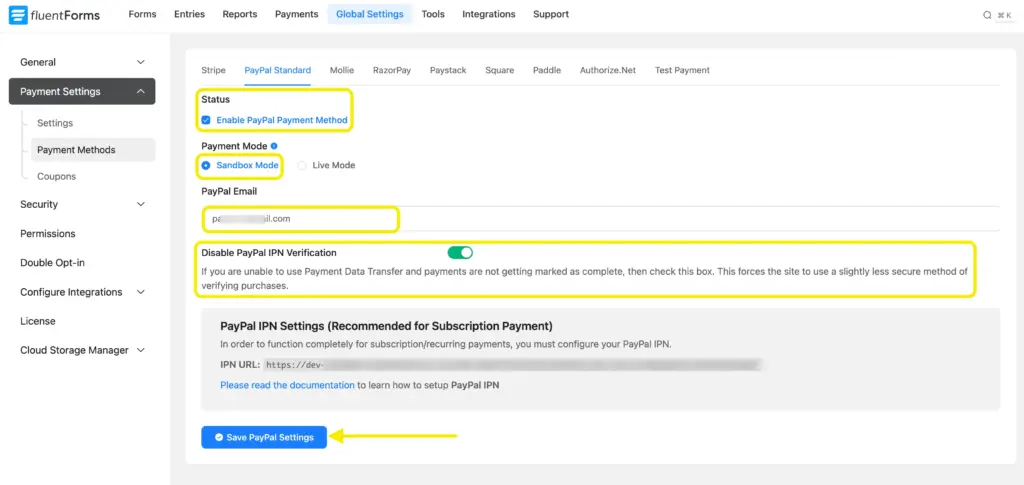Select Global Settings in the top navigation
This screenshot has height=485, width=1024.
[370, 14]
